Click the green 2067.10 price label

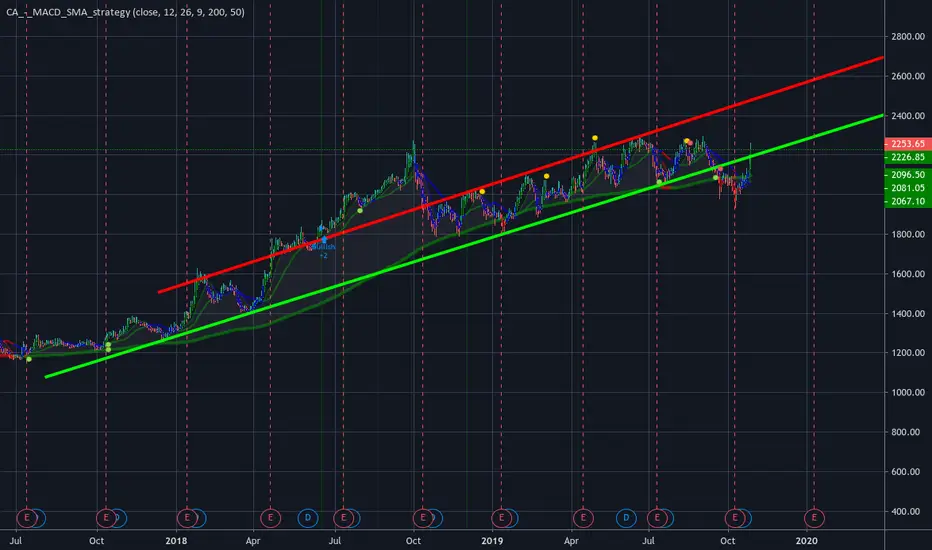(908, 201)
